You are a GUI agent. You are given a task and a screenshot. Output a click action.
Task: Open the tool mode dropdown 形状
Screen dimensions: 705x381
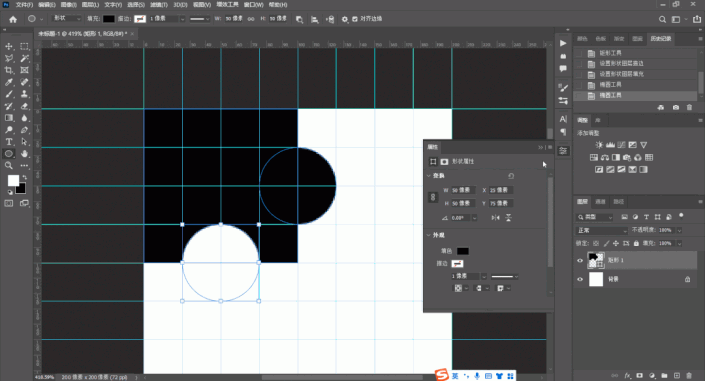pos(67,18)
